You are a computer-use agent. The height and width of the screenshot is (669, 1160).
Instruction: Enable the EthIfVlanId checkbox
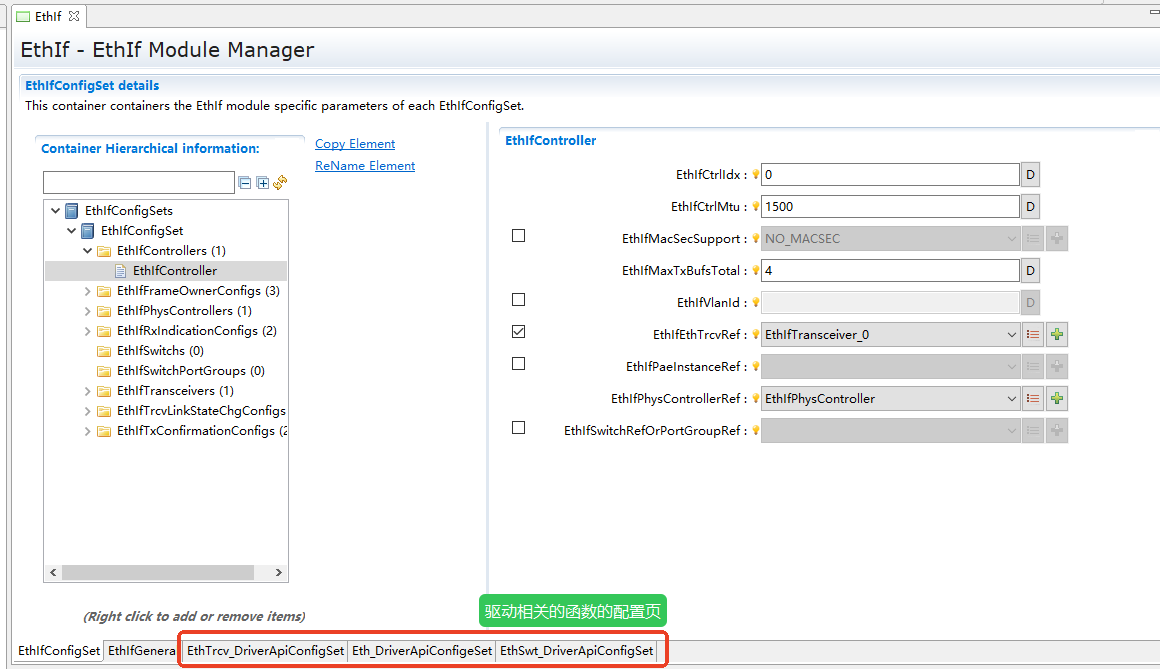pyautogui.click(x=517, y=299)
